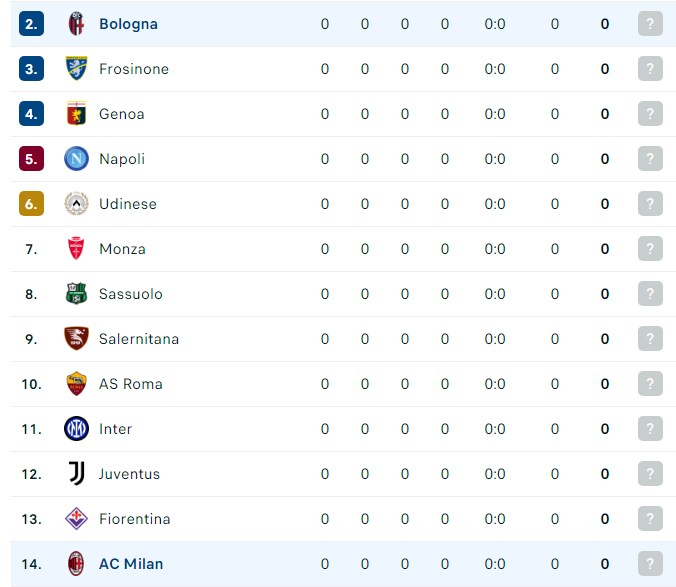
Task: Click the Inter club logo
Action: click(76, 429)
